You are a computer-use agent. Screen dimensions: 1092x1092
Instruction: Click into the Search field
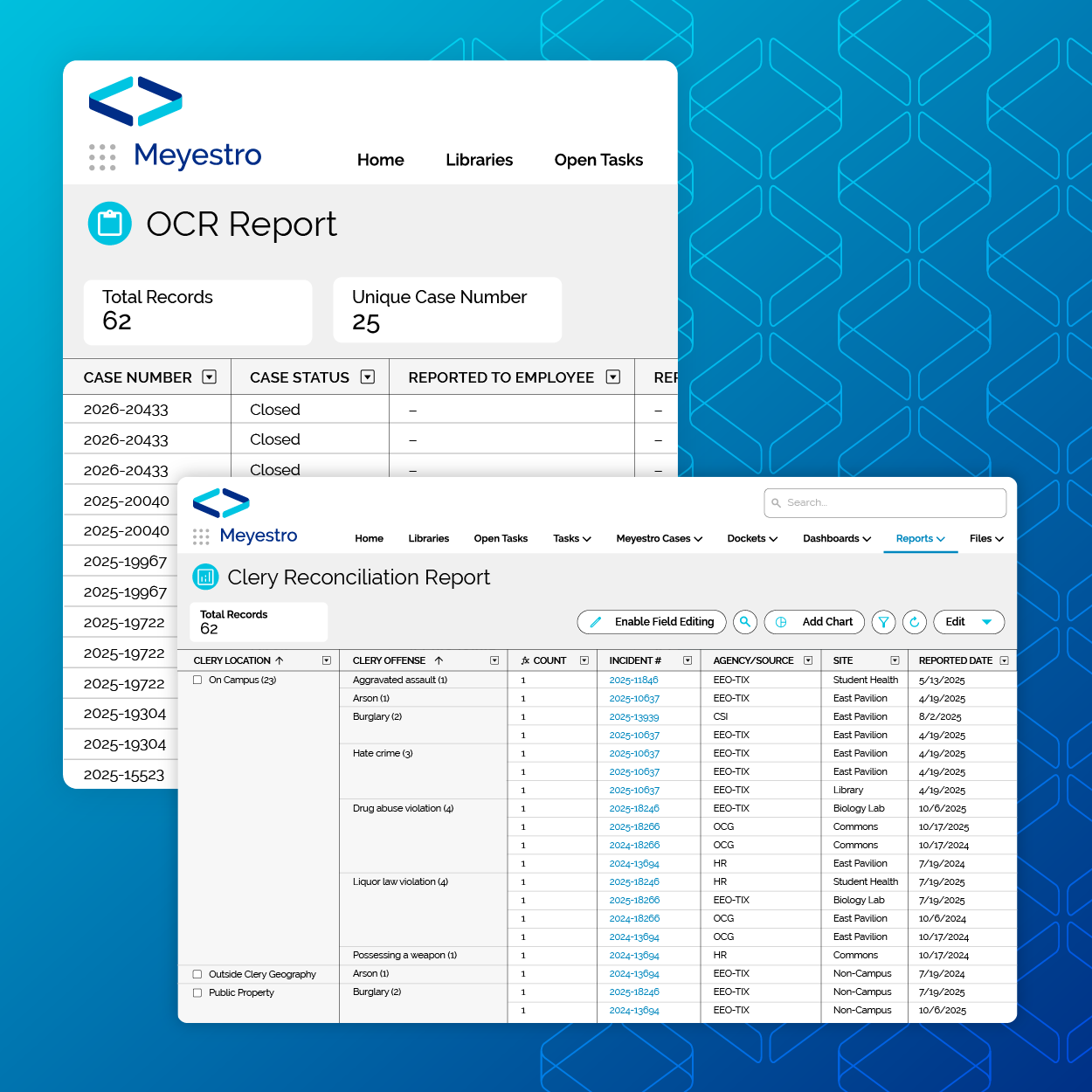[x=885, y=502]
